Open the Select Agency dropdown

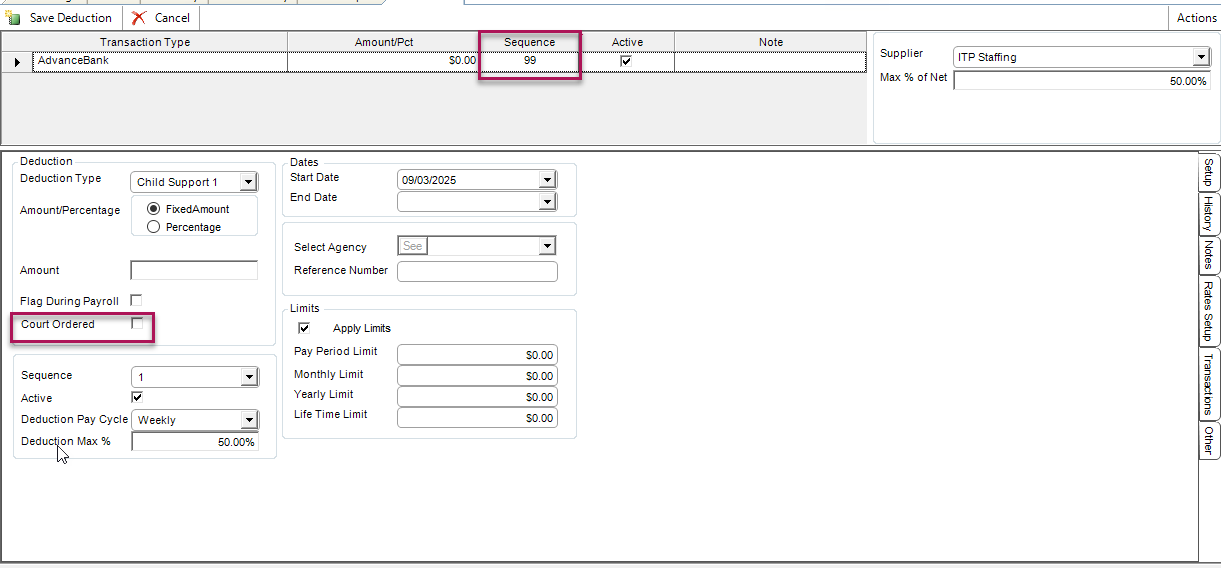coord(546,246)
